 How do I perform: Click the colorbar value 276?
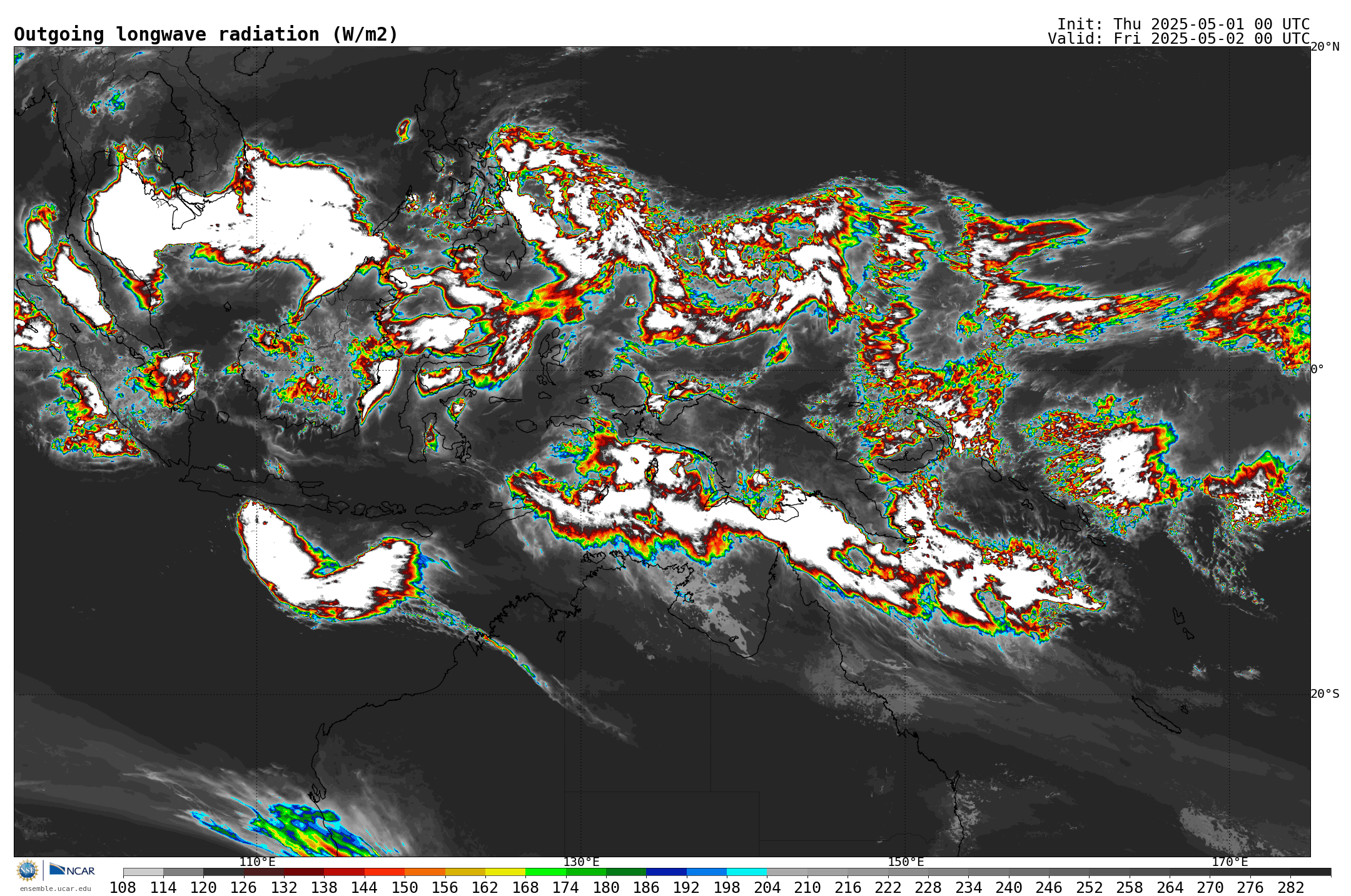point(1250,888)
